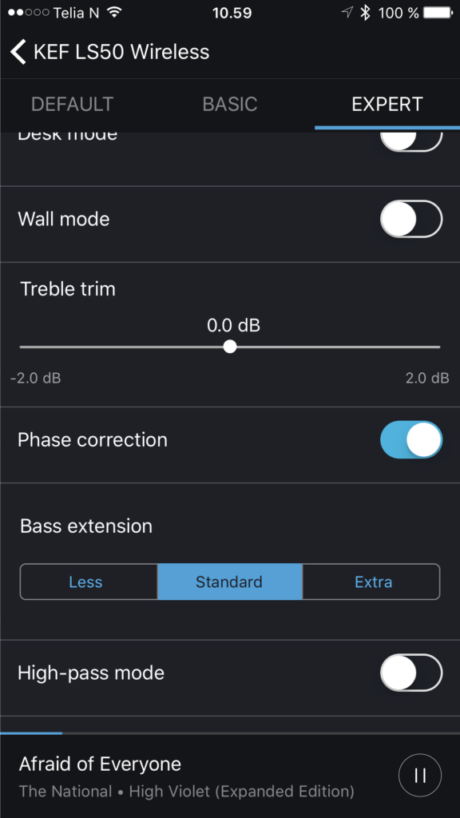Disable the Phase correction switch
The height and width of the screenshot is (818, 460).
pyautogui.click(x=411, y=440)
